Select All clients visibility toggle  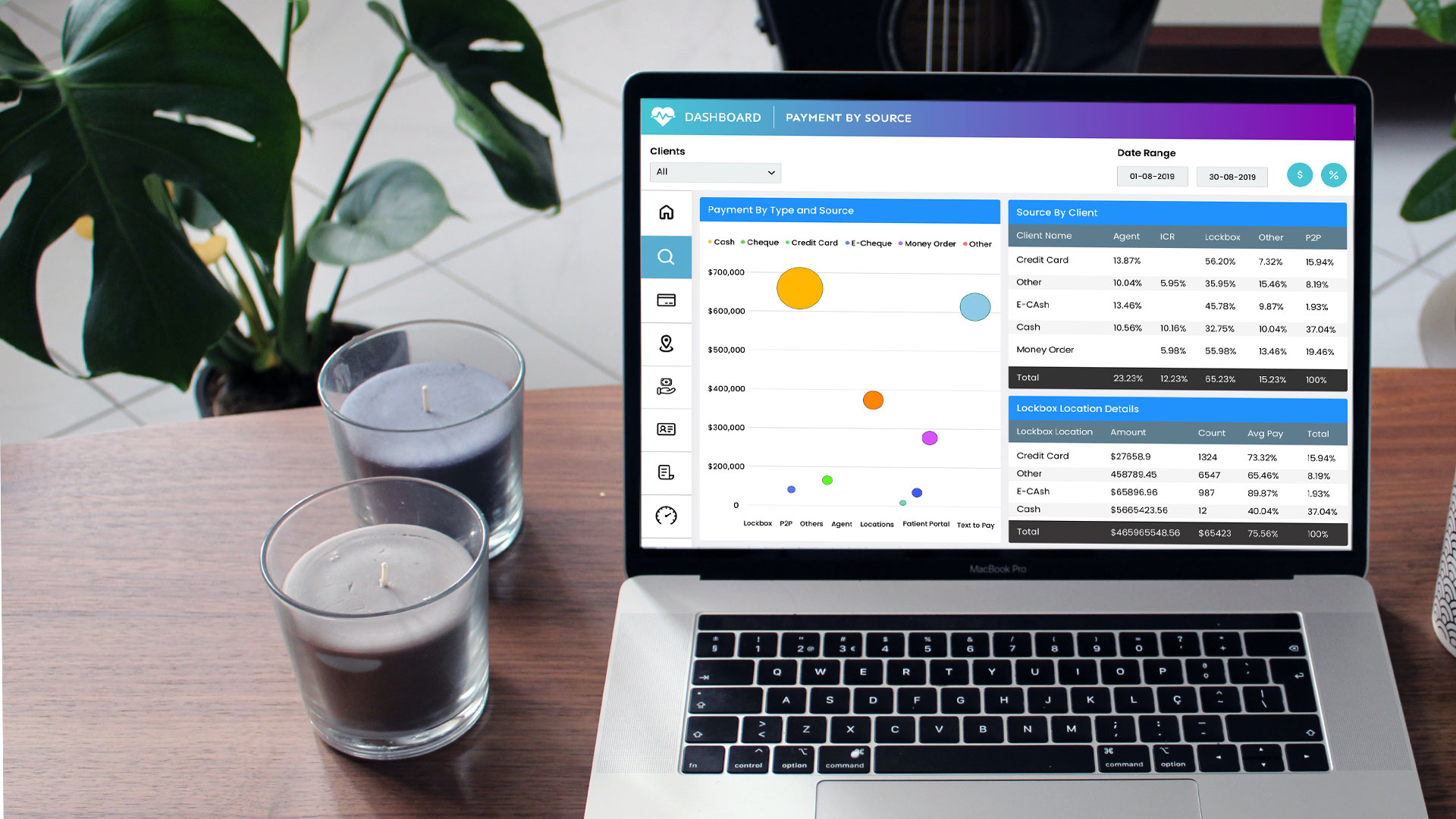click(x=715, y=172)
